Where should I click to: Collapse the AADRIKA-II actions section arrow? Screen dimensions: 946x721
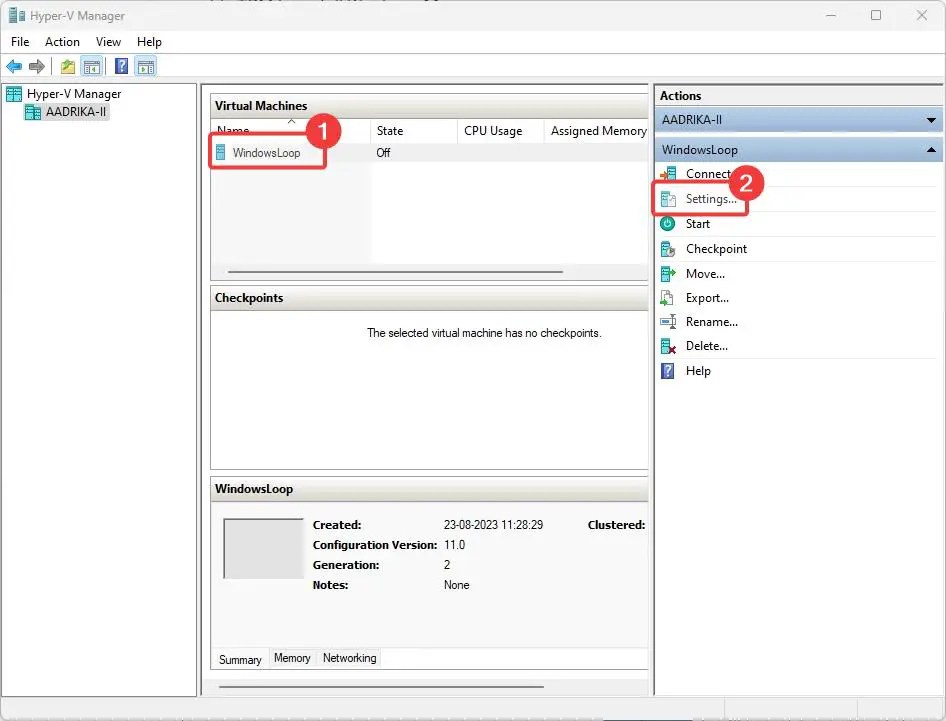(931, 120)
